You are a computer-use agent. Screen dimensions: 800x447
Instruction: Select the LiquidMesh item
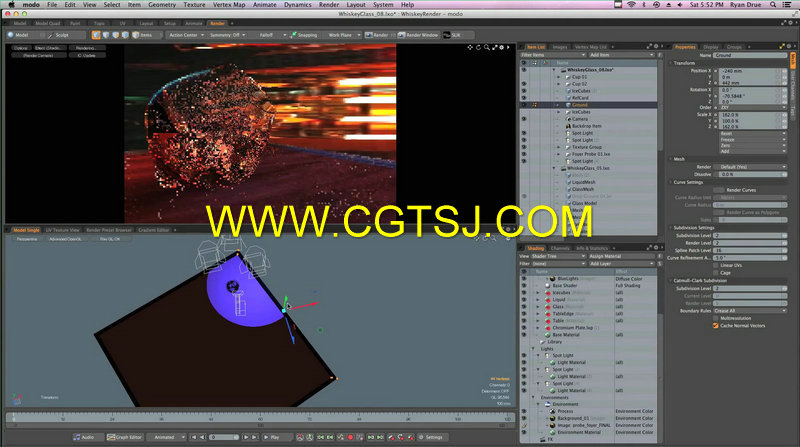tap(583, 182)
